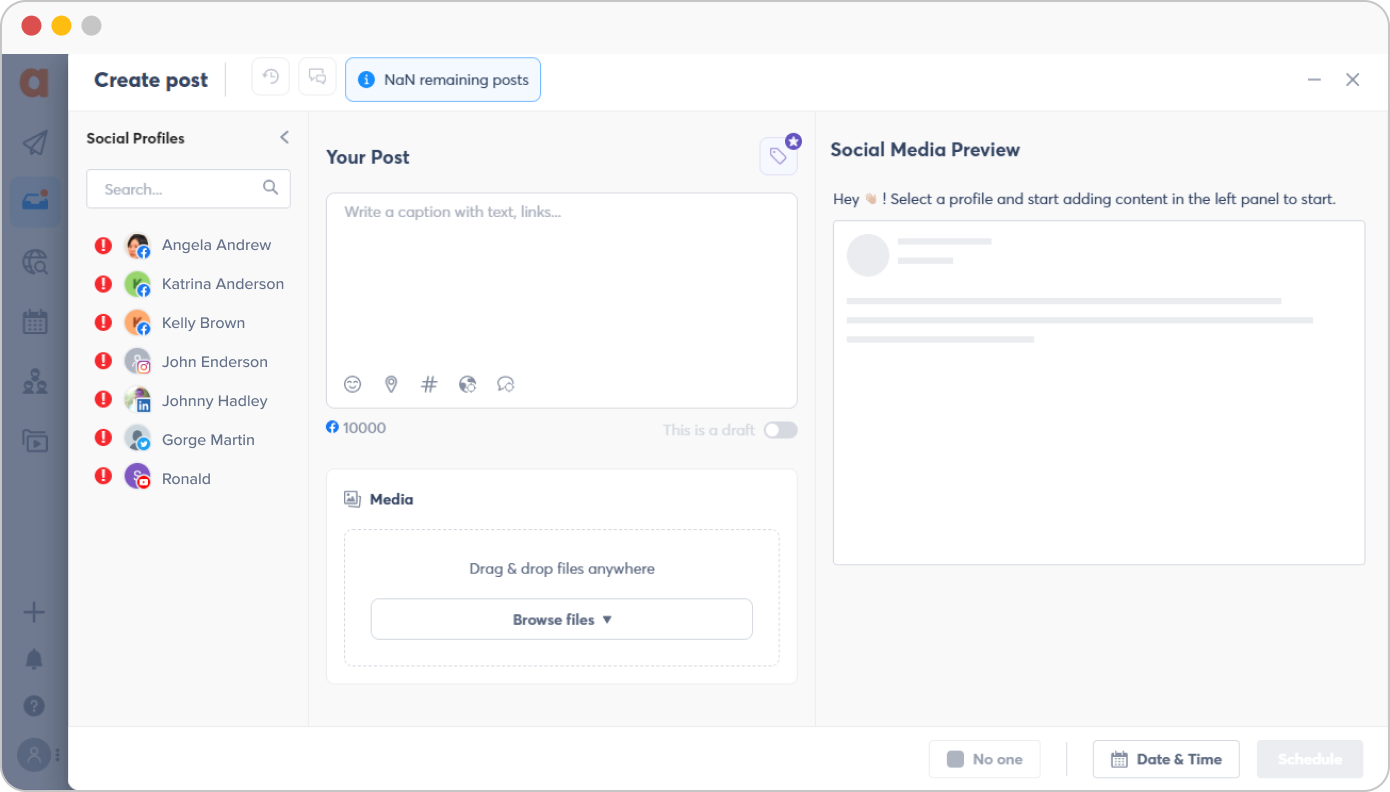
Task: Open the post history clock icon
Action: pyautogui.click(x=270, y=77)
